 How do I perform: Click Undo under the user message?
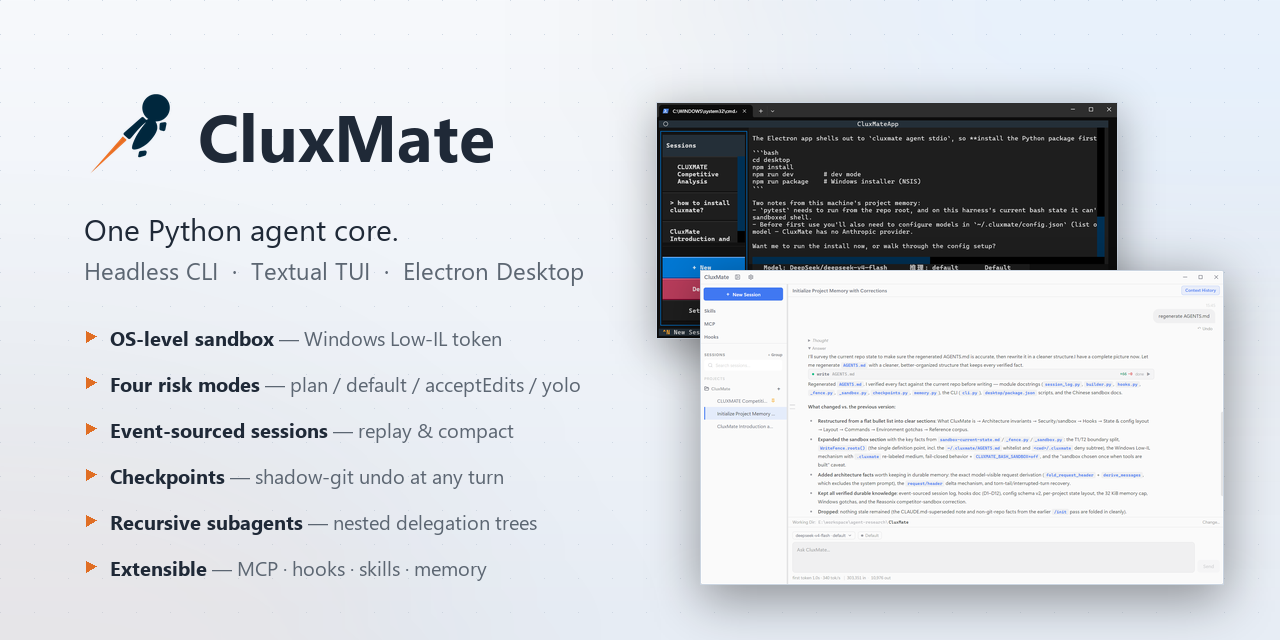tap(1204, 329)
